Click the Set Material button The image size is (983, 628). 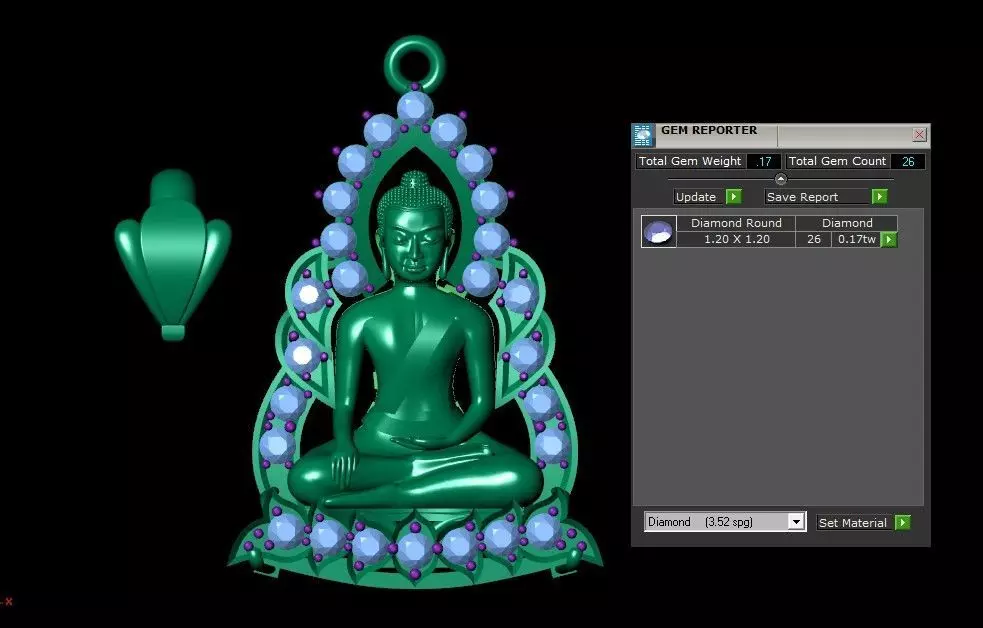point(855,523)
